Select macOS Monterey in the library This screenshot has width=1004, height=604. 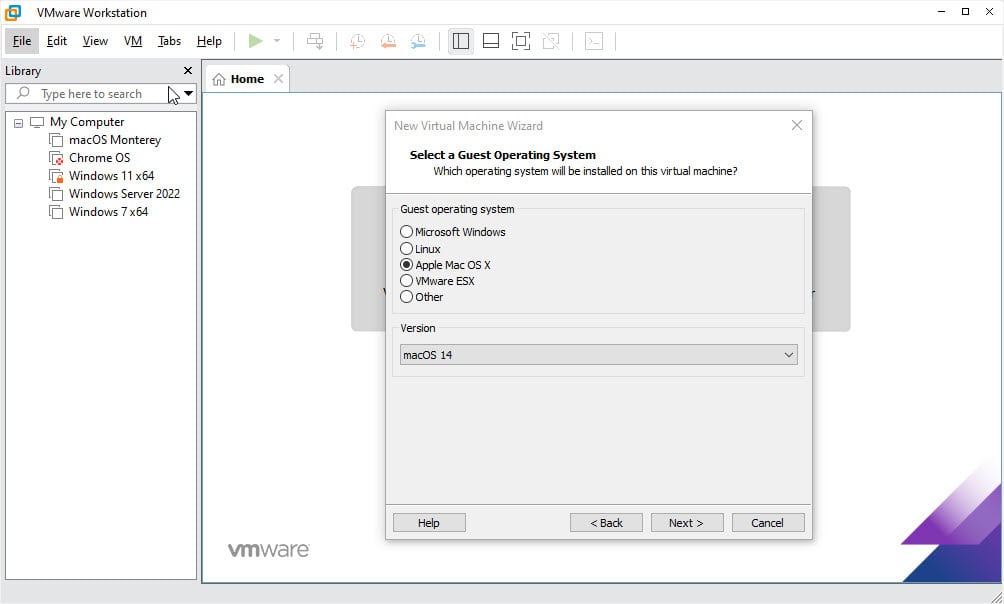[115, 140]
